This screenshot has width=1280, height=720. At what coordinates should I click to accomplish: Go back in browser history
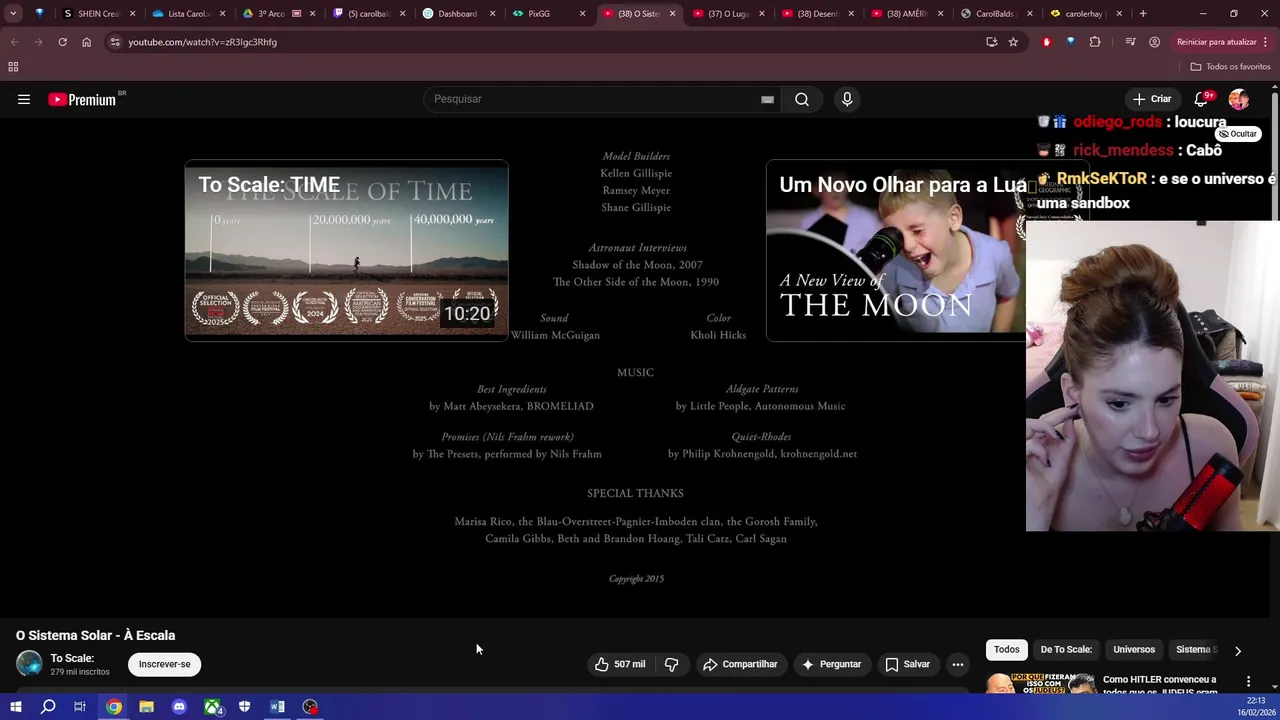click(14, 42)
